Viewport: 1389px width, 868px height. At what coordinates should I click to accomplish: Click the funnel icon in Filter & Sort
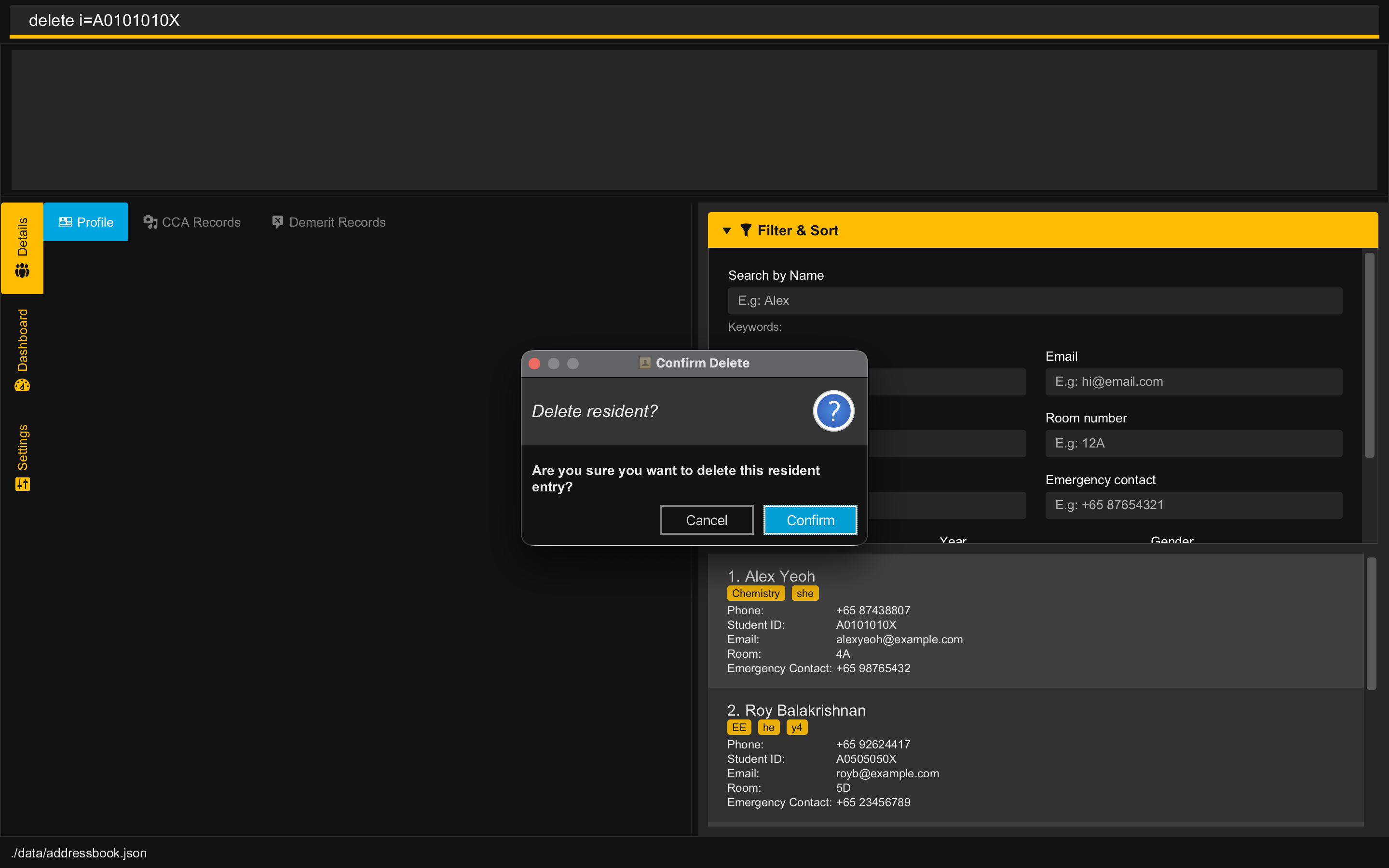pyautogui.click(x=746, y=230)
